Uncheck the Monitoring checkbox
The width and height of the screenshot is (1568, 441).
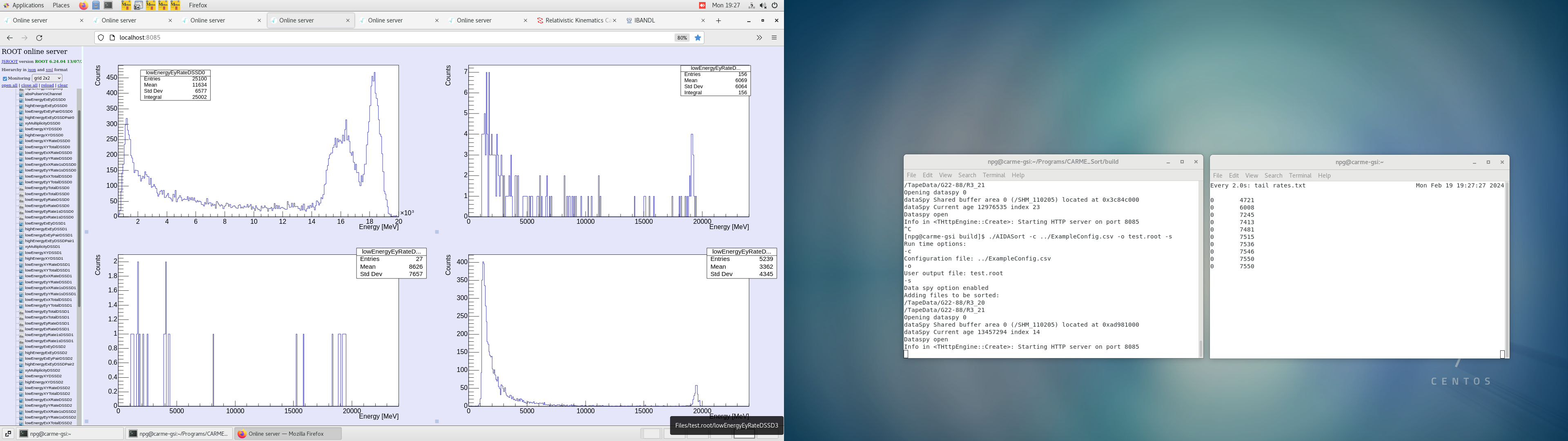pyautogui.click(x=4, y=78)
